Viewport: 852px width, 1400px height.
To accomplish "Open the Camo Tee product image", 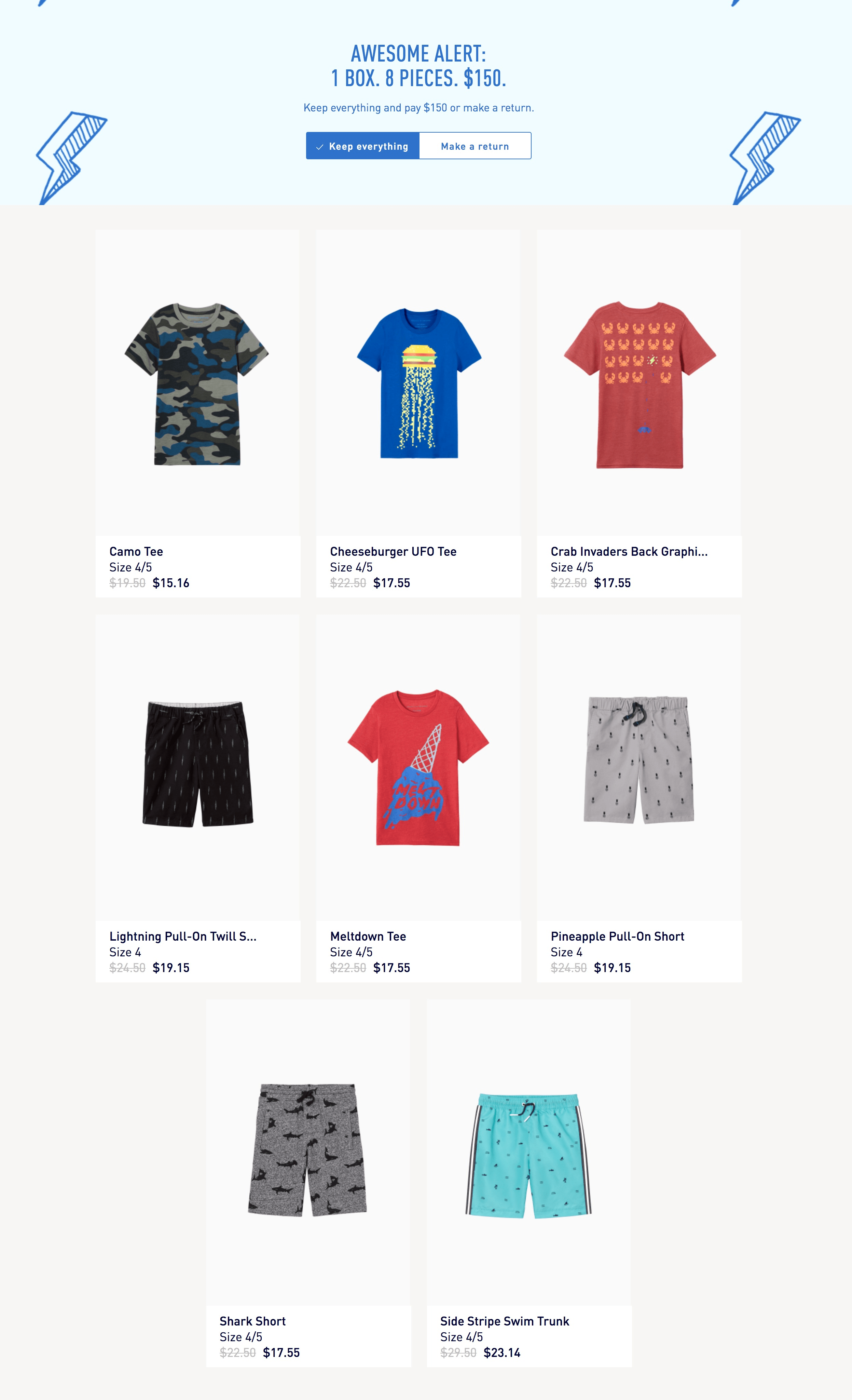I will (x=197, y=383).
